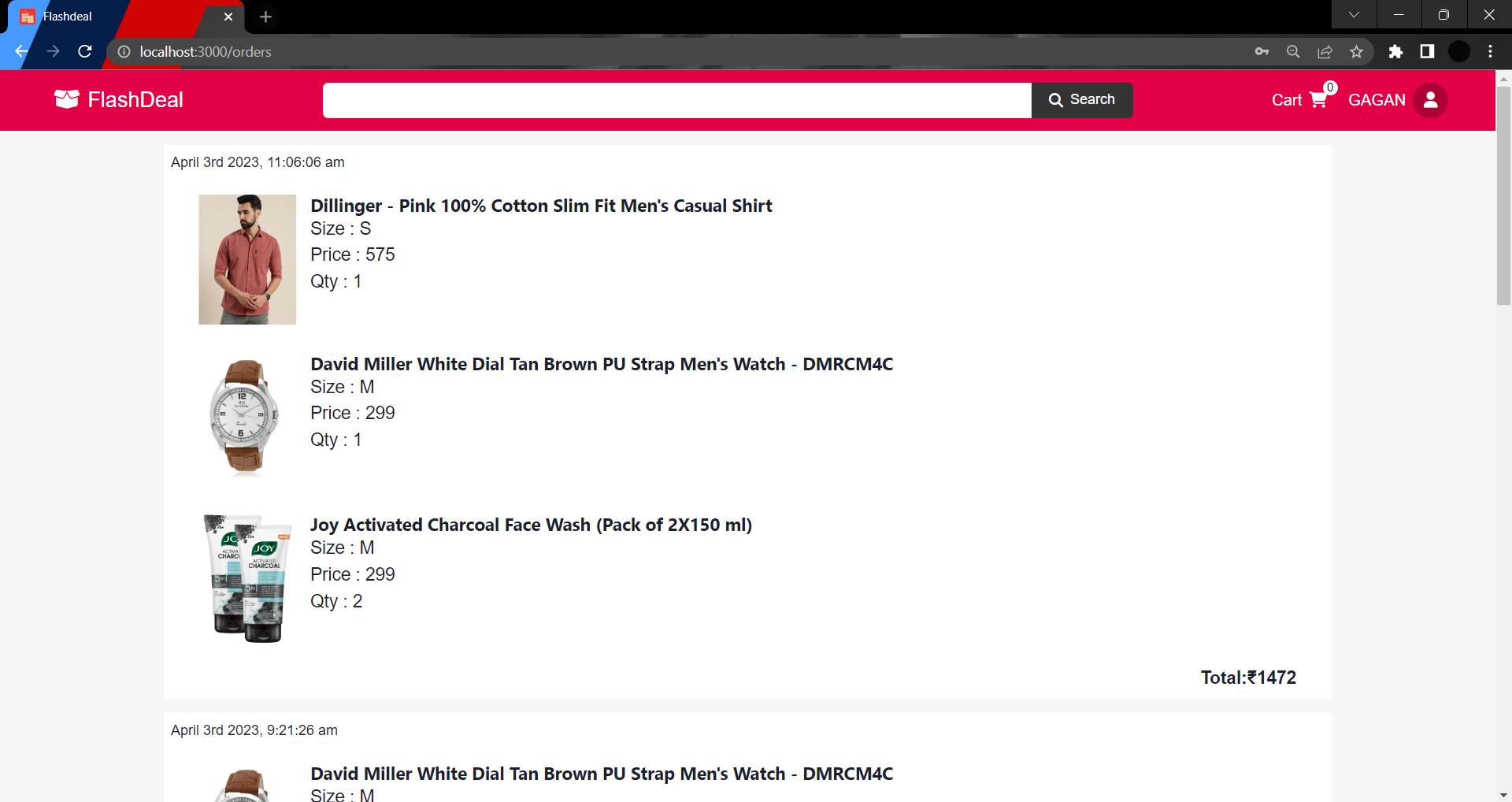Toggle the bookmark star for this page
Screen dimensions: 1512x802
pyautogui.click(x=1357, y=51)
